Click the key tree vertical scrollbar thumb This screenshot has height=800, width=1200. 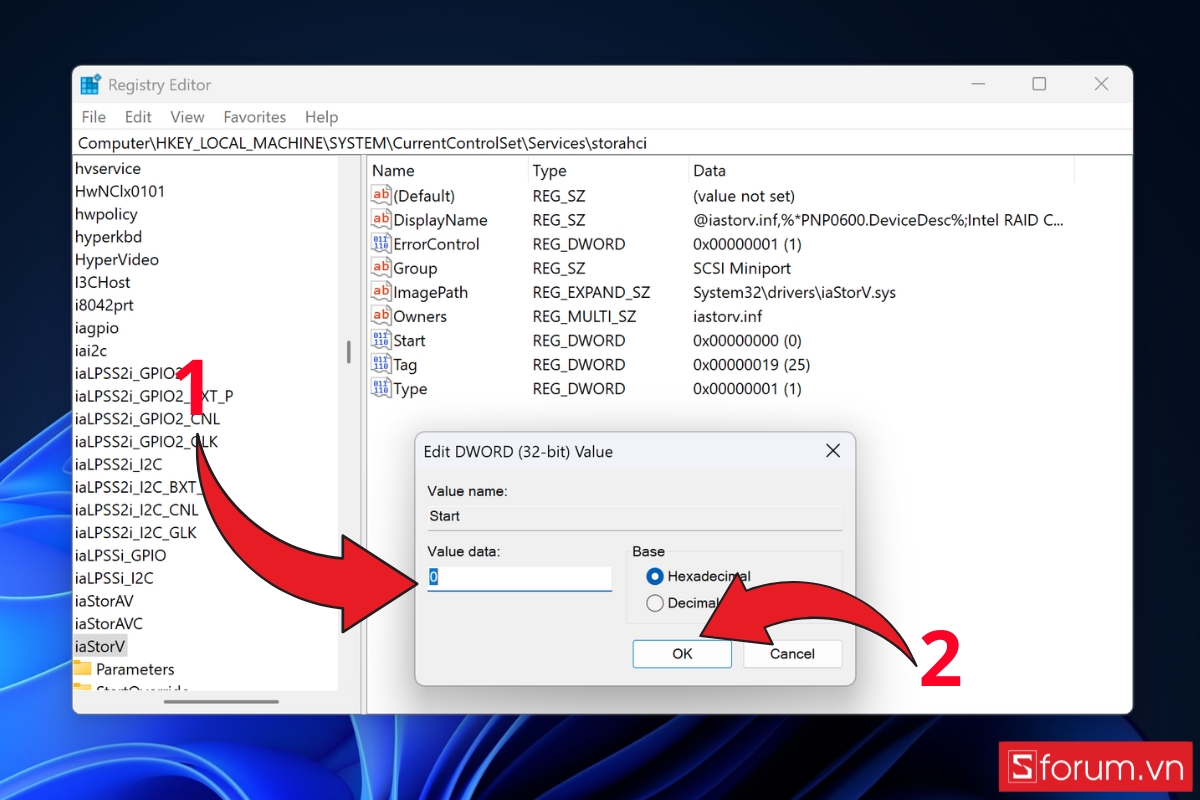coord(349,352)
